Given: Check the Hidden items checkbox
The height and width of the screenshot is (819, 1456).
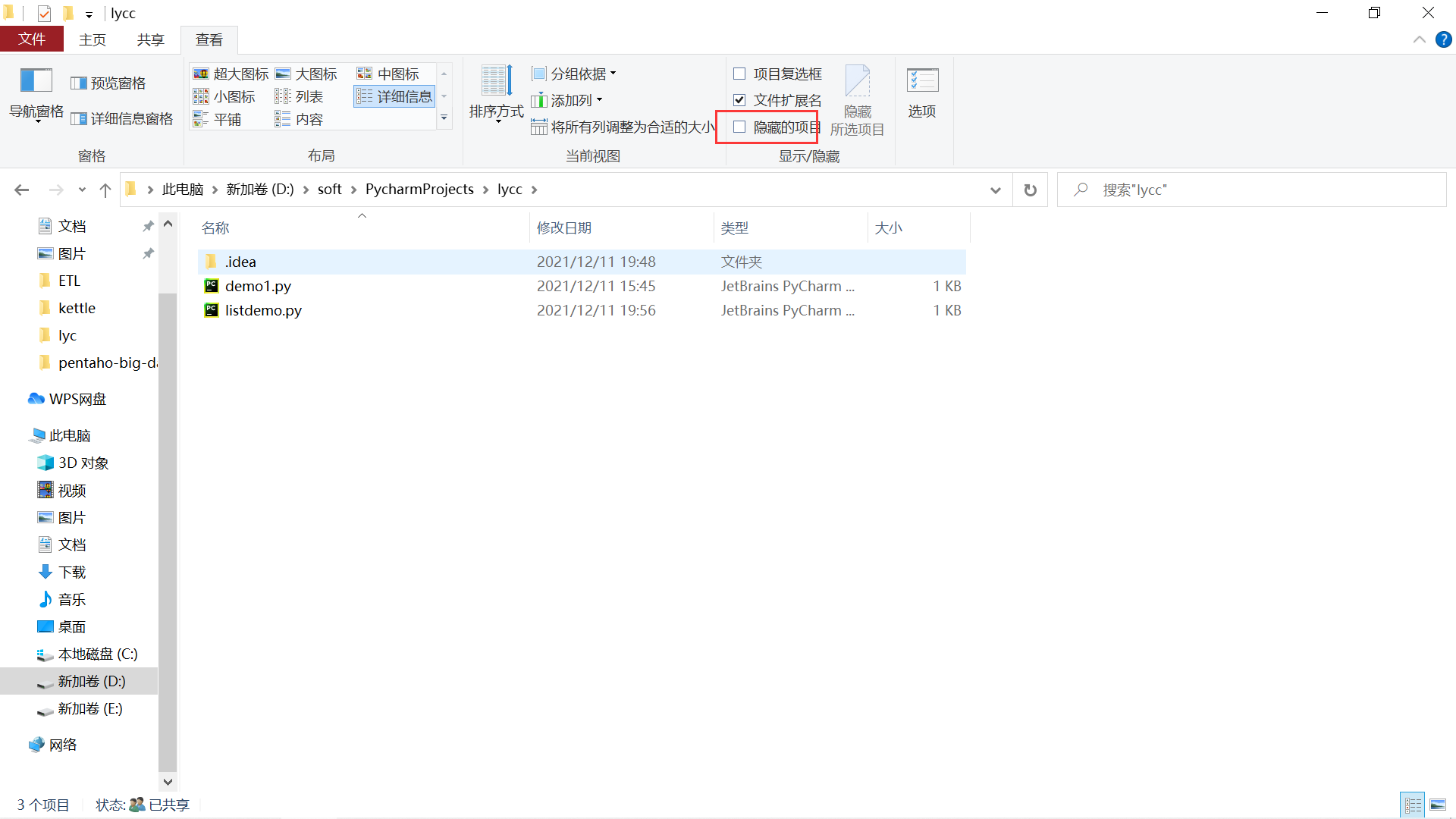Looking at the screenshot, I should coord(739,127).
